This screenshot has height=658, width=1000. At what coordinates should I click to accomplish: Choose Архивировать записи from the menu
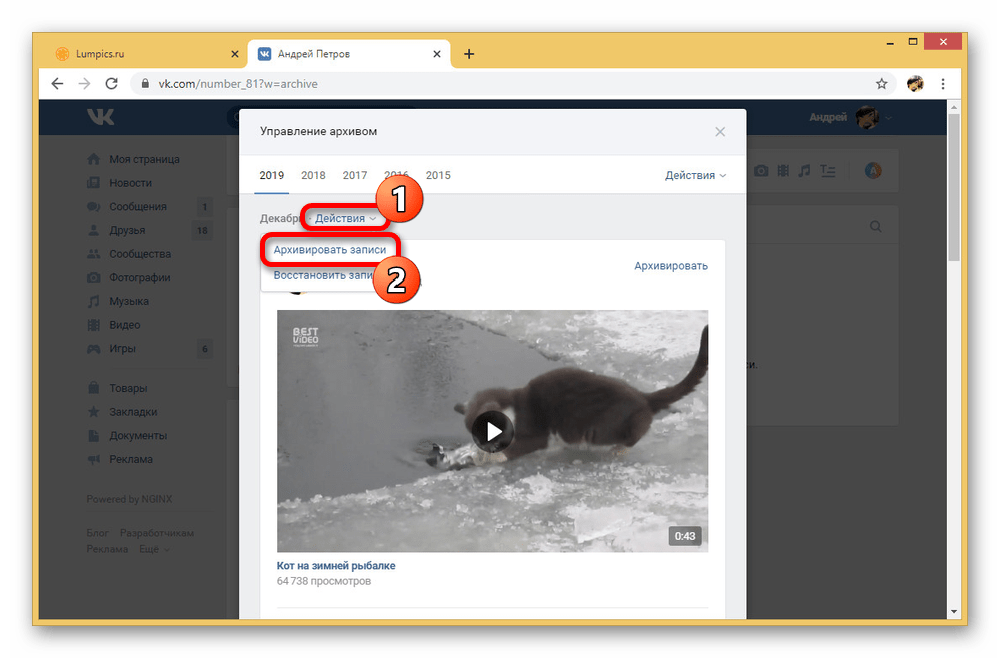click(x=329, y=249)
